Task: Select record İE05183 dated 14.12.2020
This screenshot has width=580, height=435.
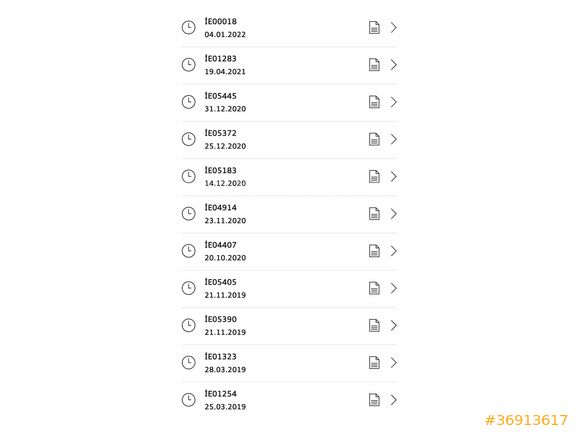Action: [x=289, y=177]
